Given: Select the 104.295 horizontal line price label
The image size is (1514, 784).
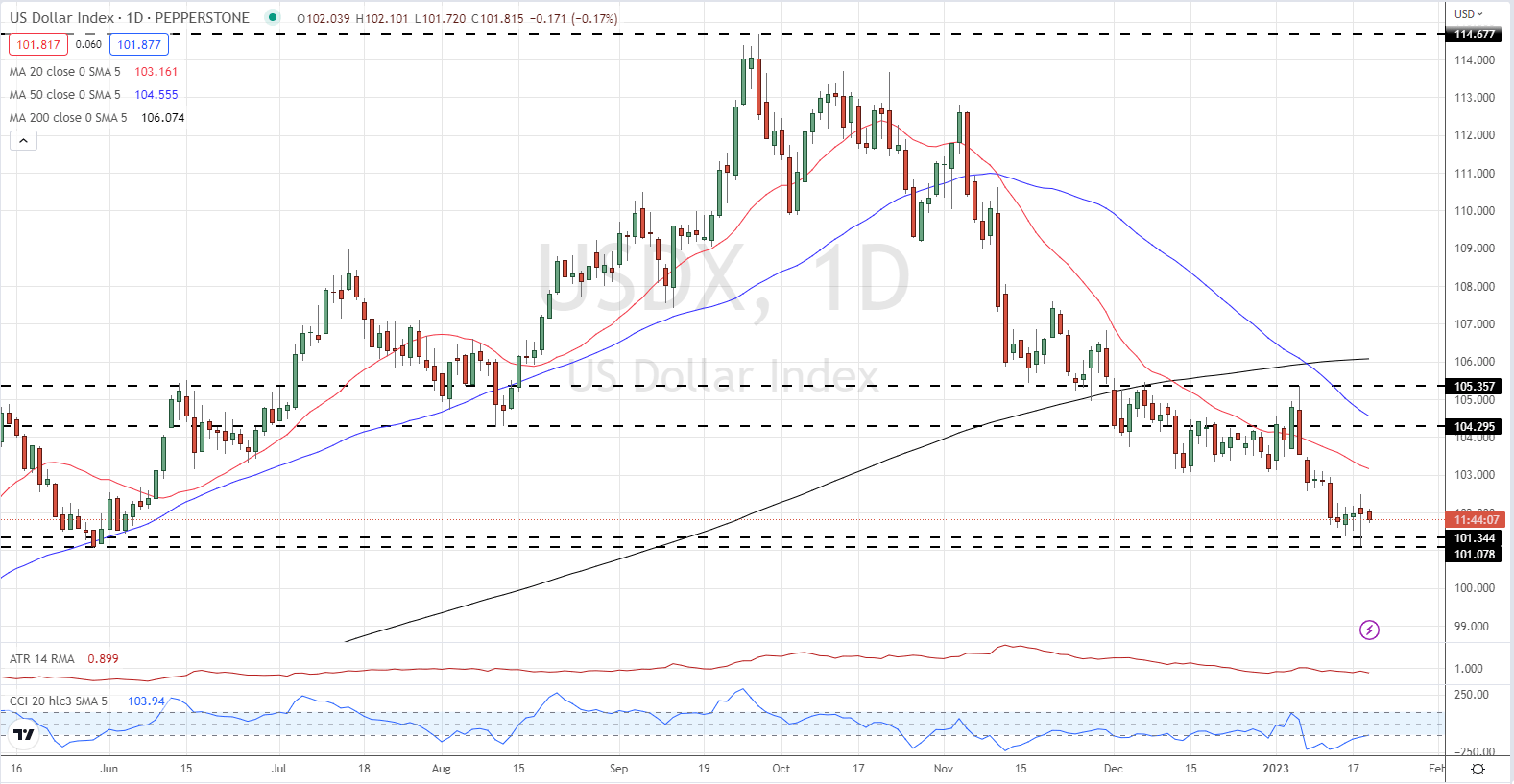Looking at the screenshot, I should (x=1475, y=427).
